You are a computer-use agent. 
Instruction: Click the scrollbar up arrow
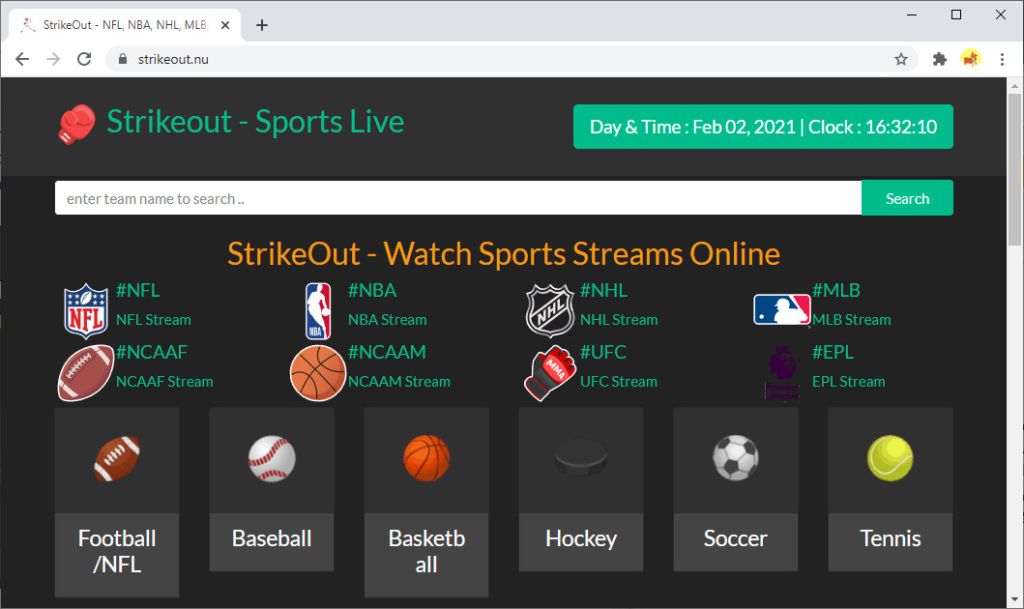tap(1014, 86)
